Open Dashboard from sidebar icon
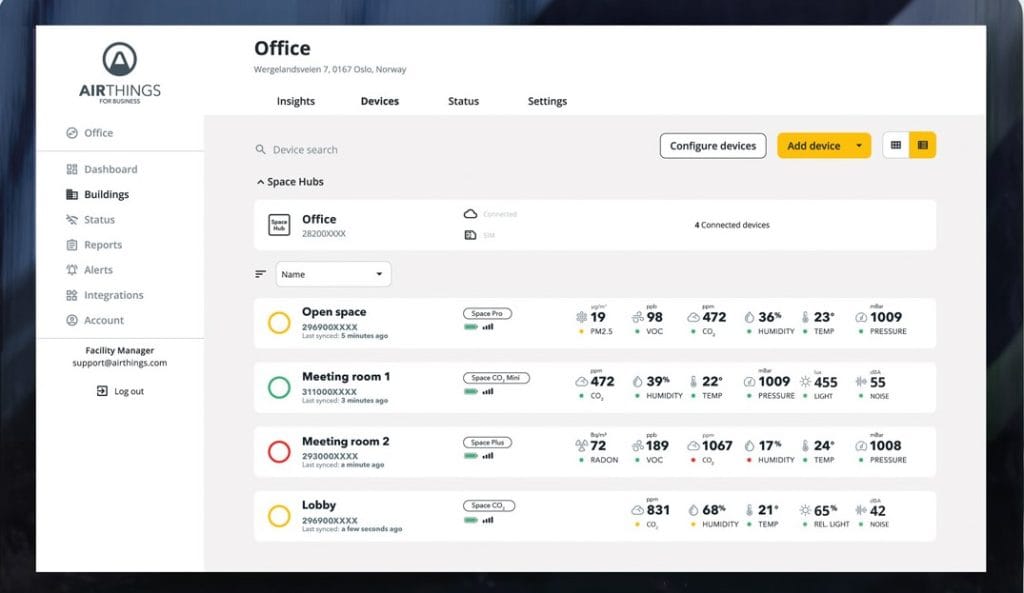 coord(72,170)
